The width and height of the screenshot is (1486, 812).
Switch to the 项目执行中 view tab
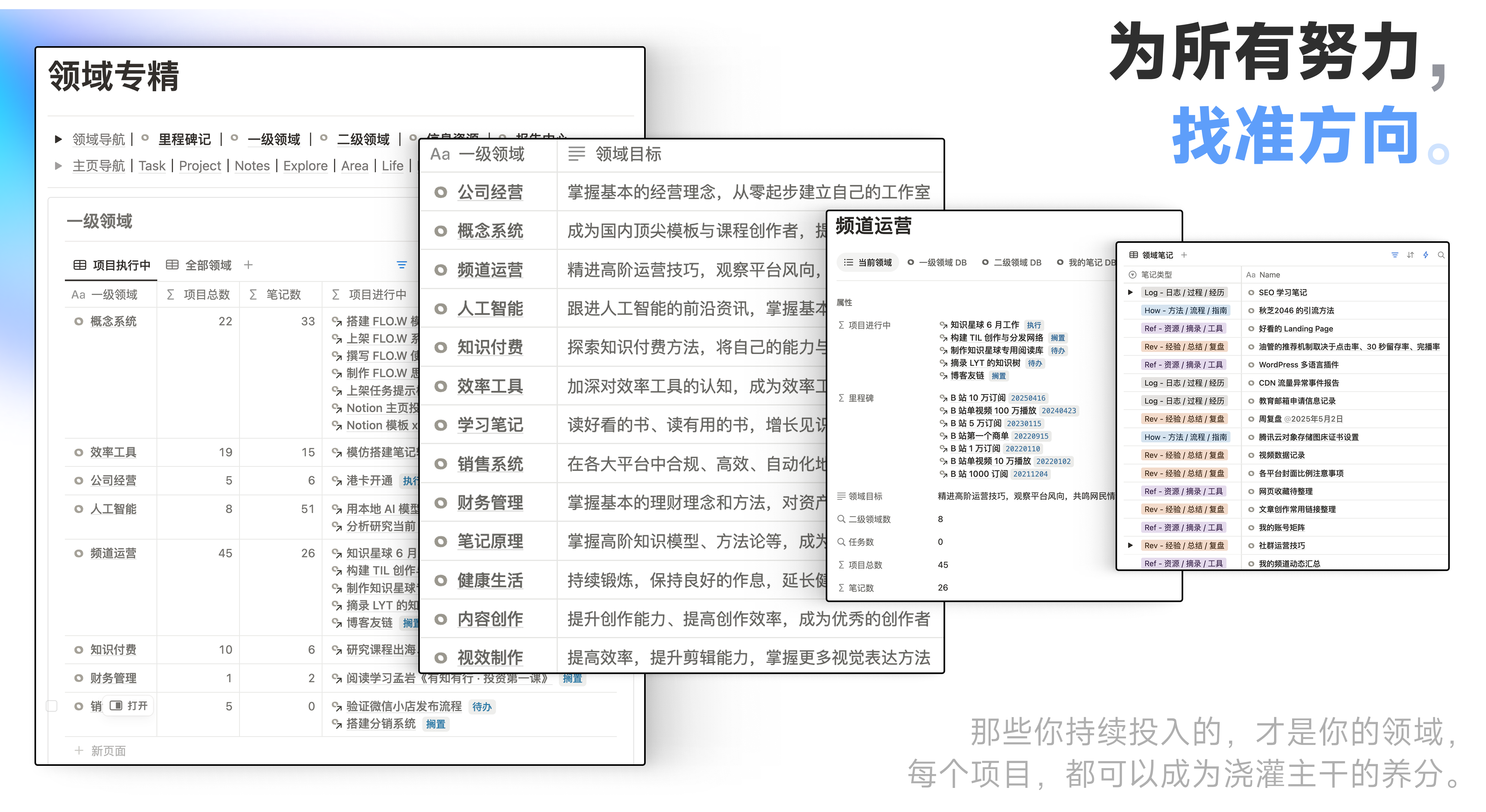point(112,265)
